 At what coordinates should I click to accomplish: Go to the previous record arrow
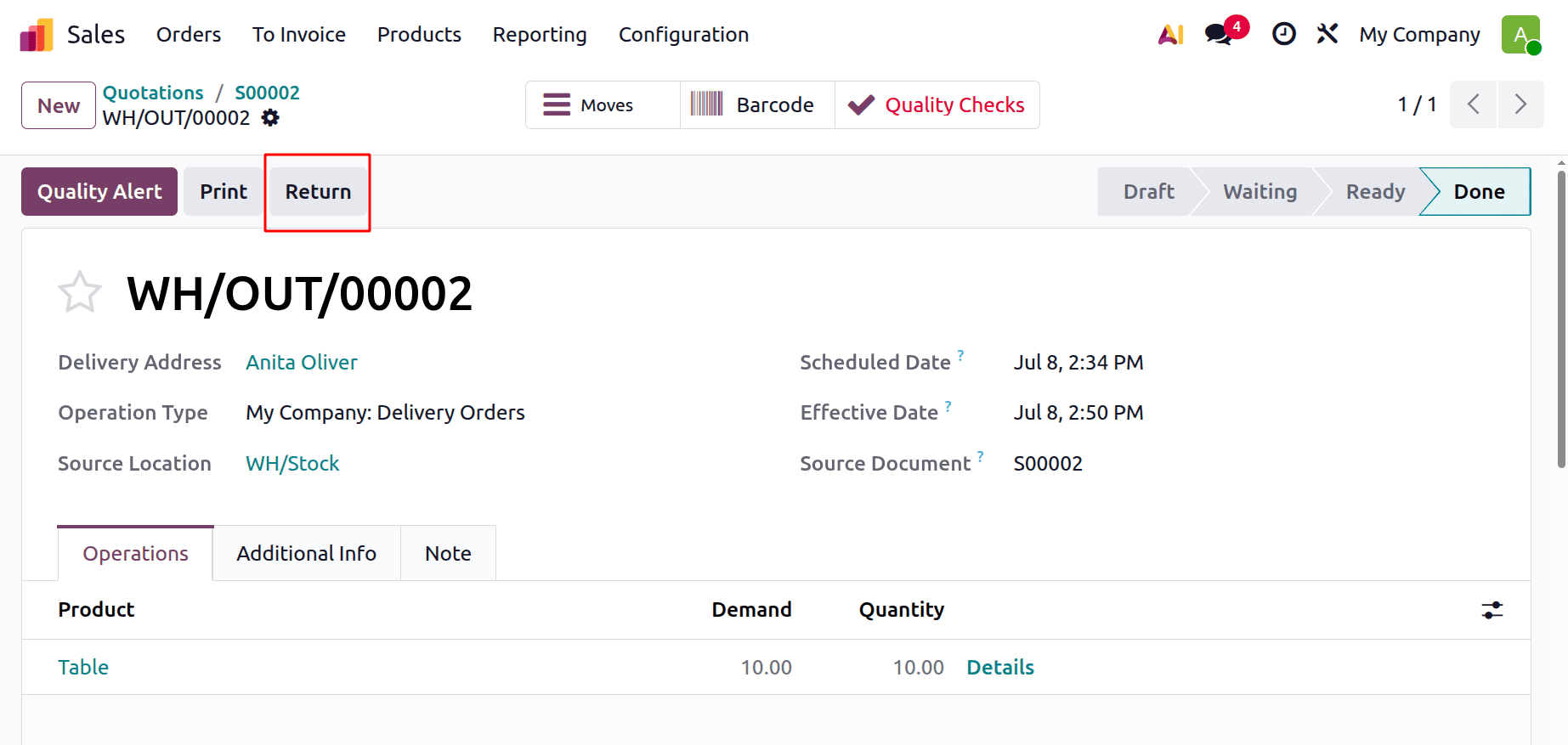[1474, 104]
